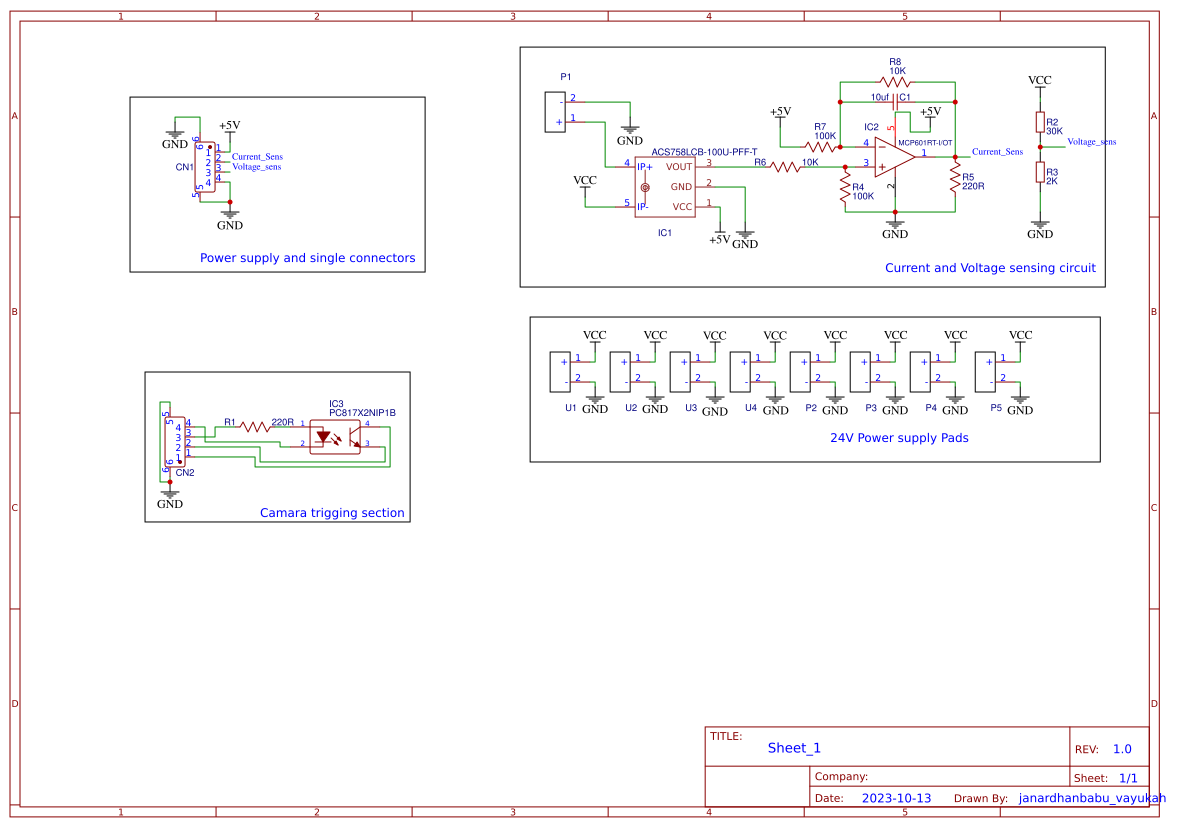Viewport: 1178px width, 827px height.
Task: Select the C1 10uf capacitor symbol
Action: tap(895, 98)
